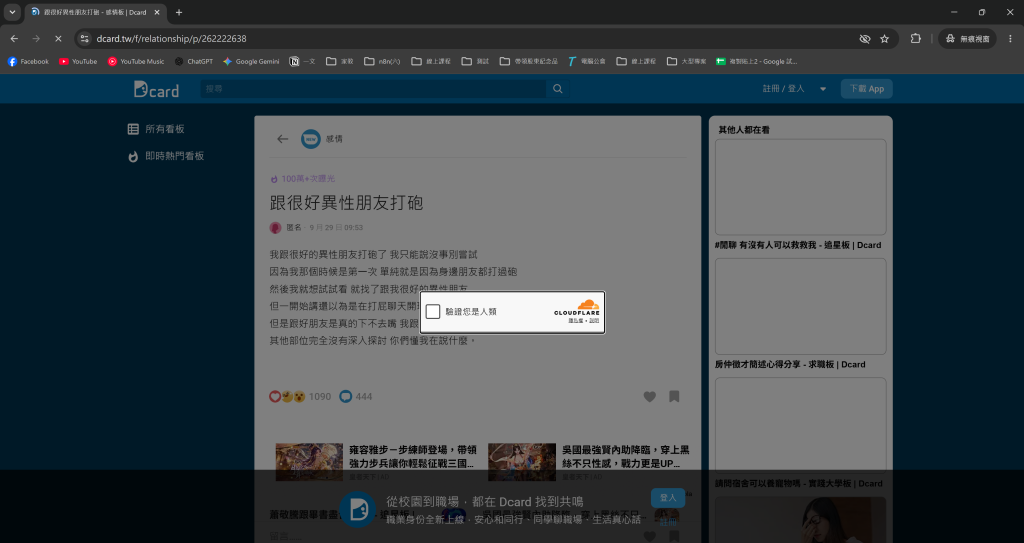Click the 下載 App button

(x=867, y=89)
